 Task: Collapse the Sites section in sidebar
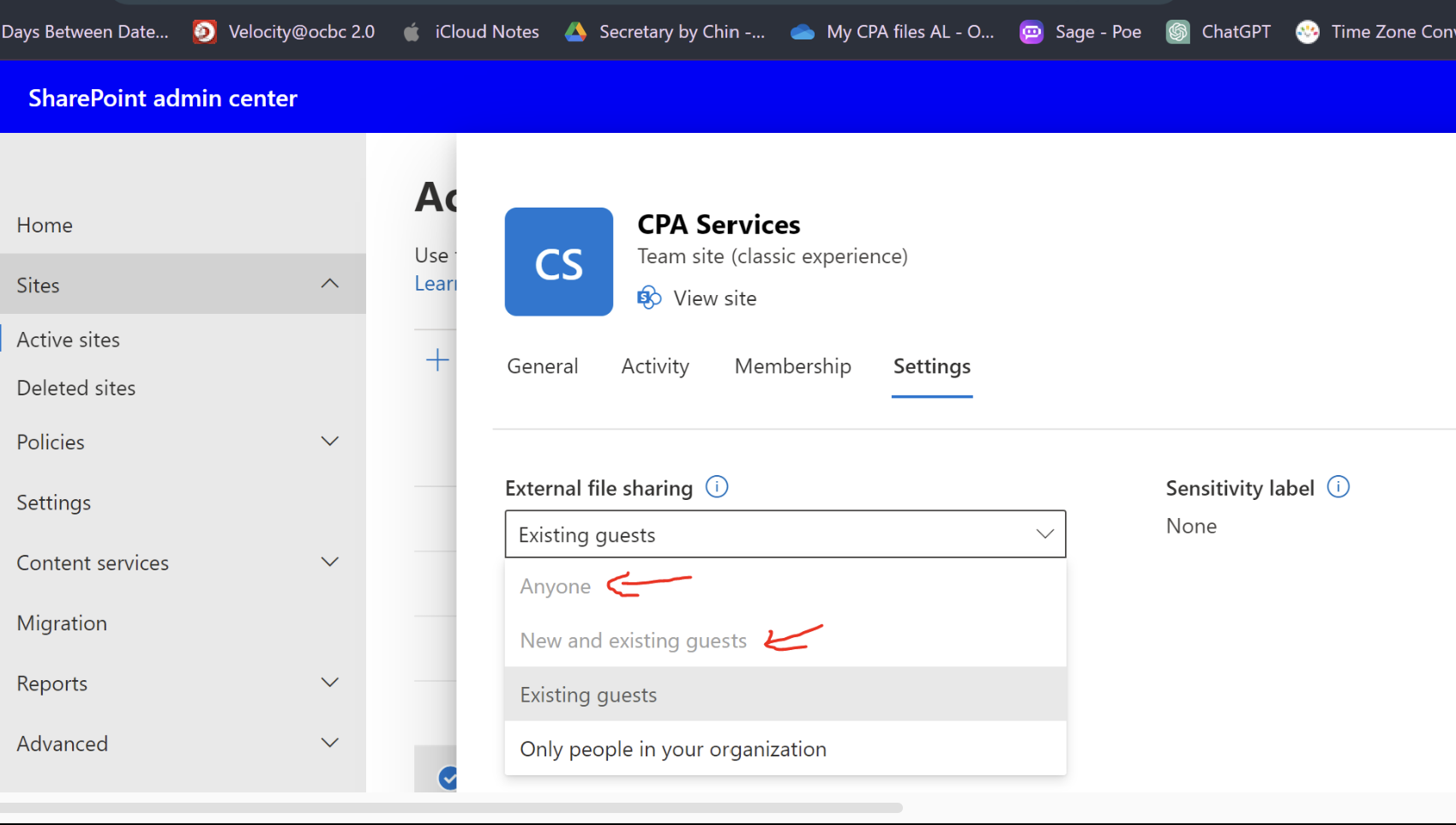(330, 283)
